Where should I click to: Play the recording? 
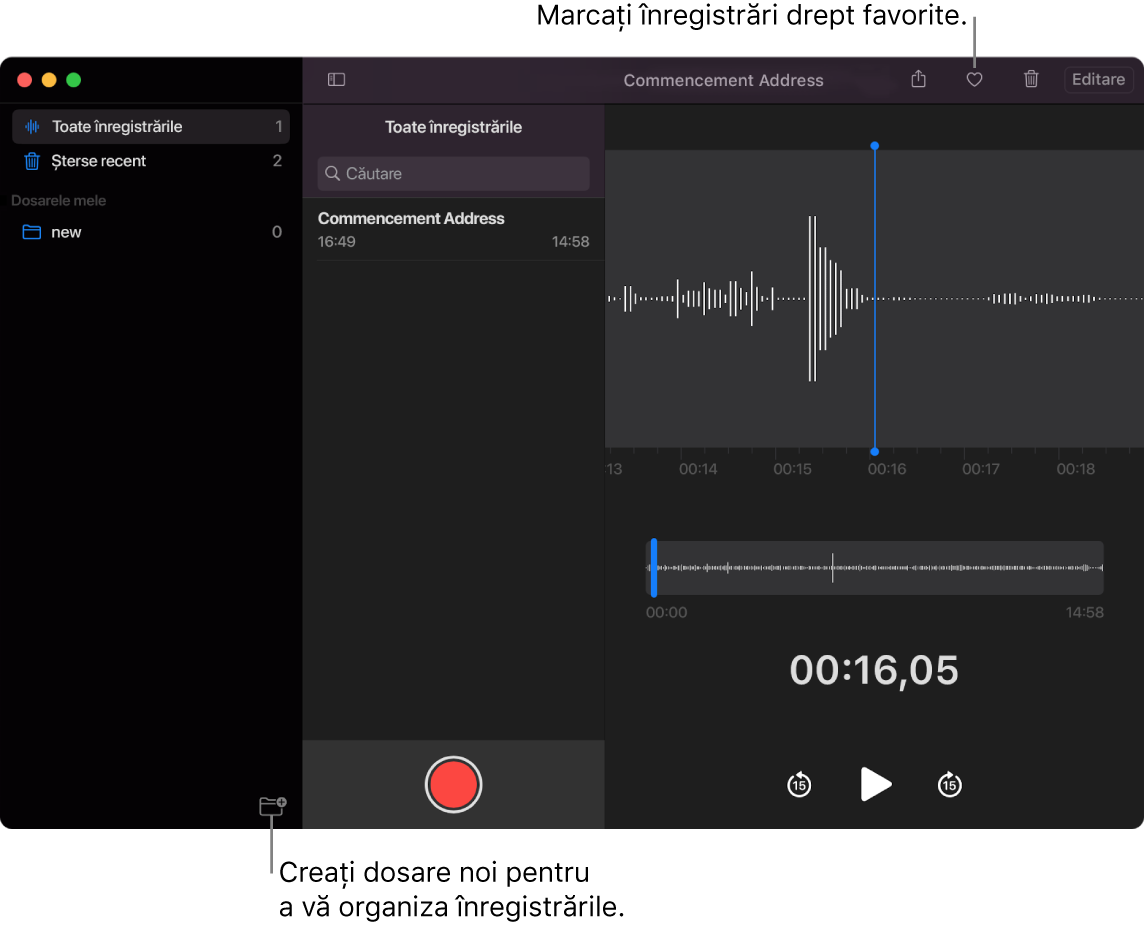pos(874,784)
